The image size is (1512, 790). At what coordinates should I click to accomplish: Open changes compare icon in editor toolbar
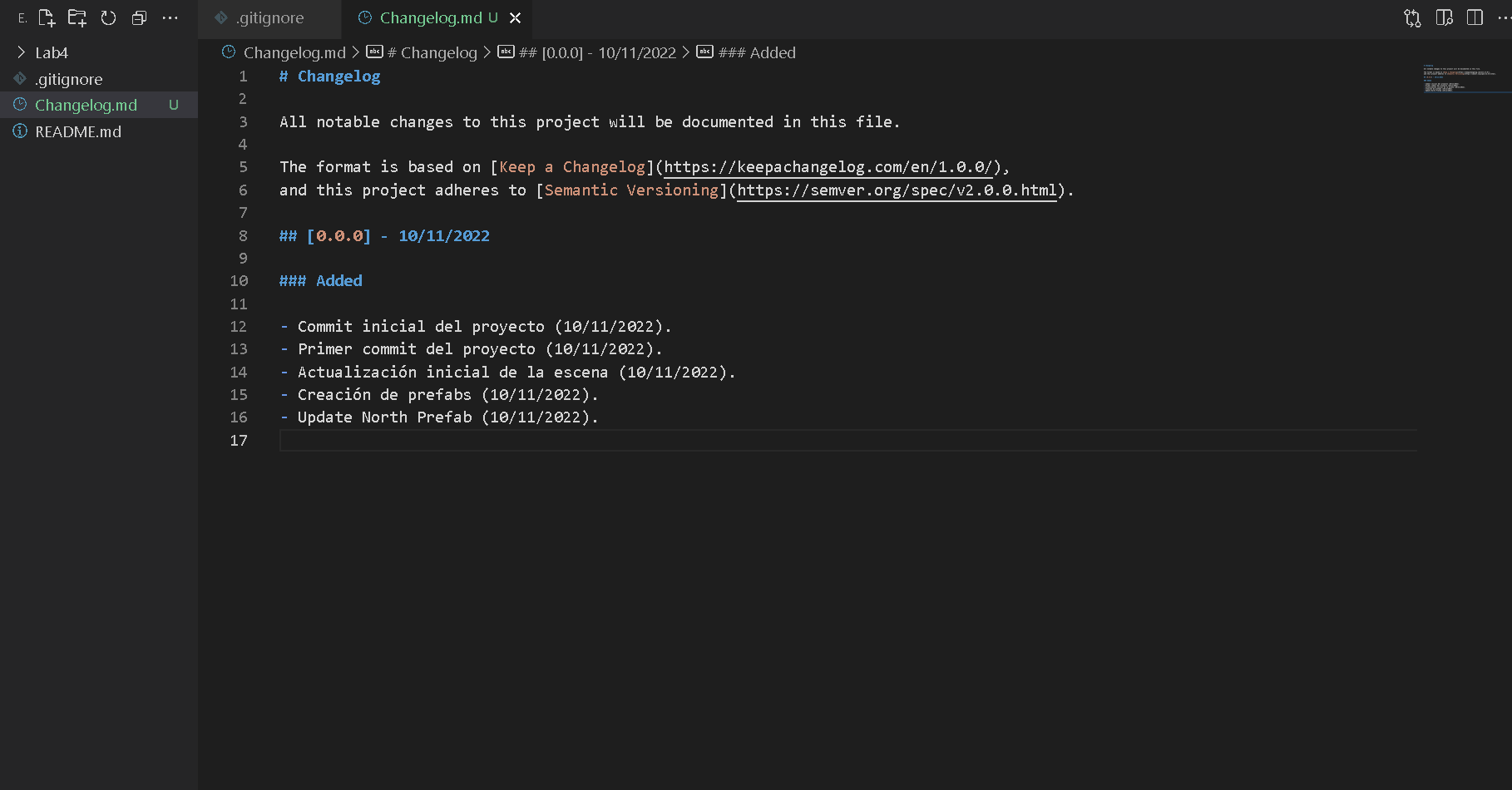coord(1412,17)
